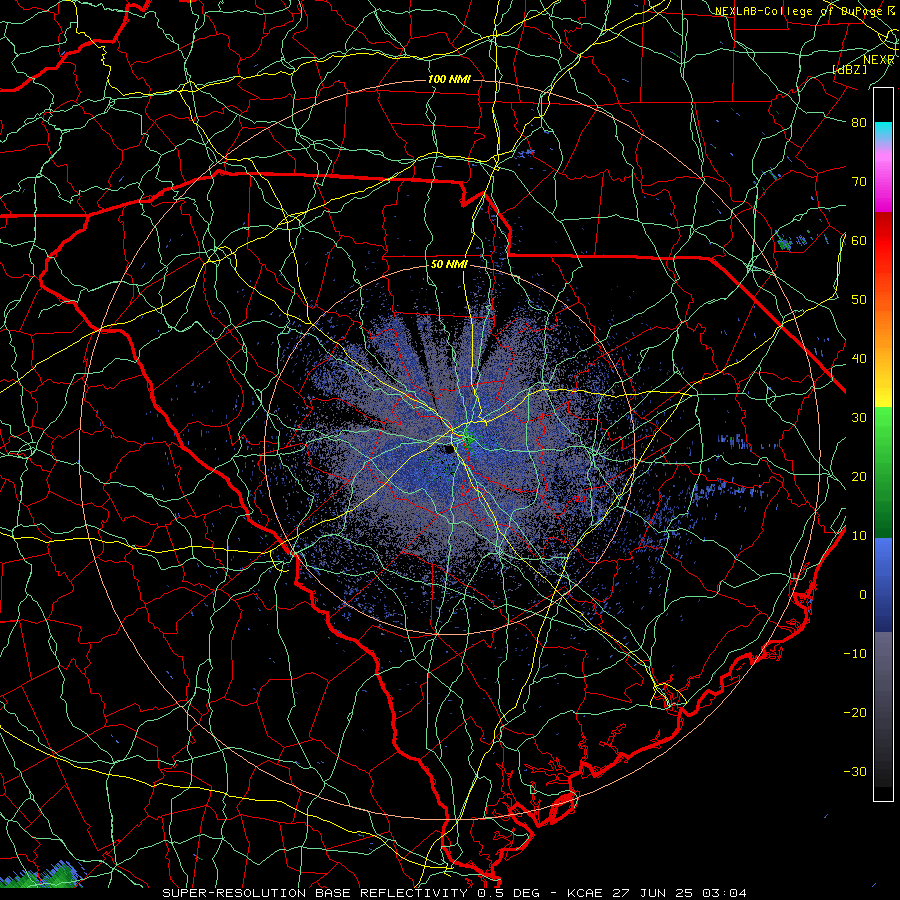Image resolution: width=900 pixels, height=900 pixels.
Task: Click the 'KCAE' station identifier in the caption
Action: (x=585, y=893)
